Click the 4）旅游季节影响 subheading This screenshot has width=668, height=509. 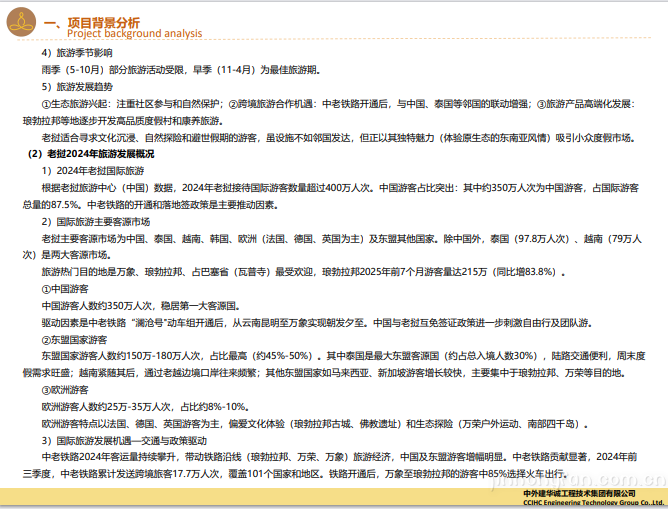pyautogui.click(x=77, y=51)
